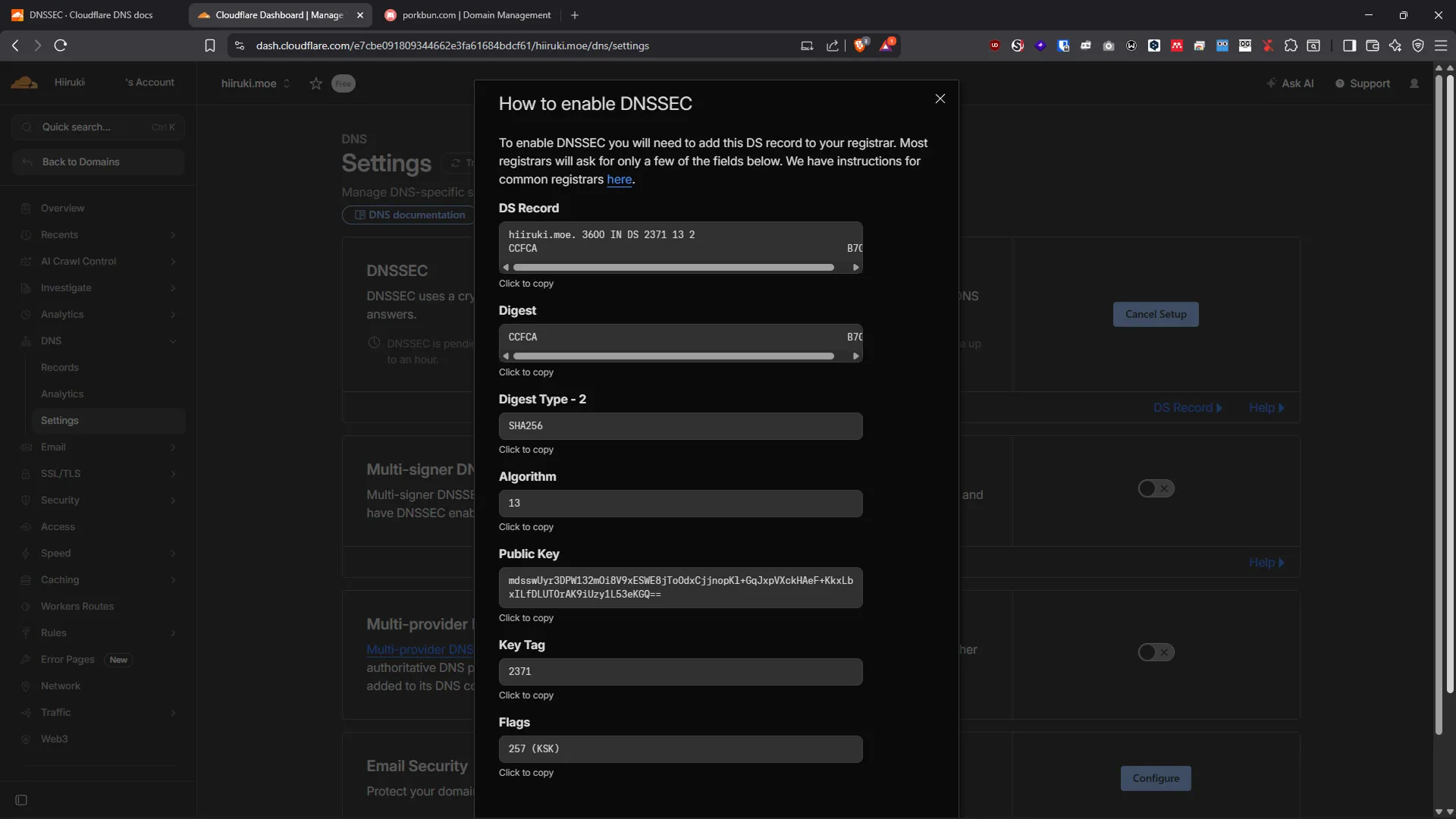The height and width of the screenshot is (819, 1456).
Task: Collapse sidebar panel icon at bottom
Action: click(21, 801)
